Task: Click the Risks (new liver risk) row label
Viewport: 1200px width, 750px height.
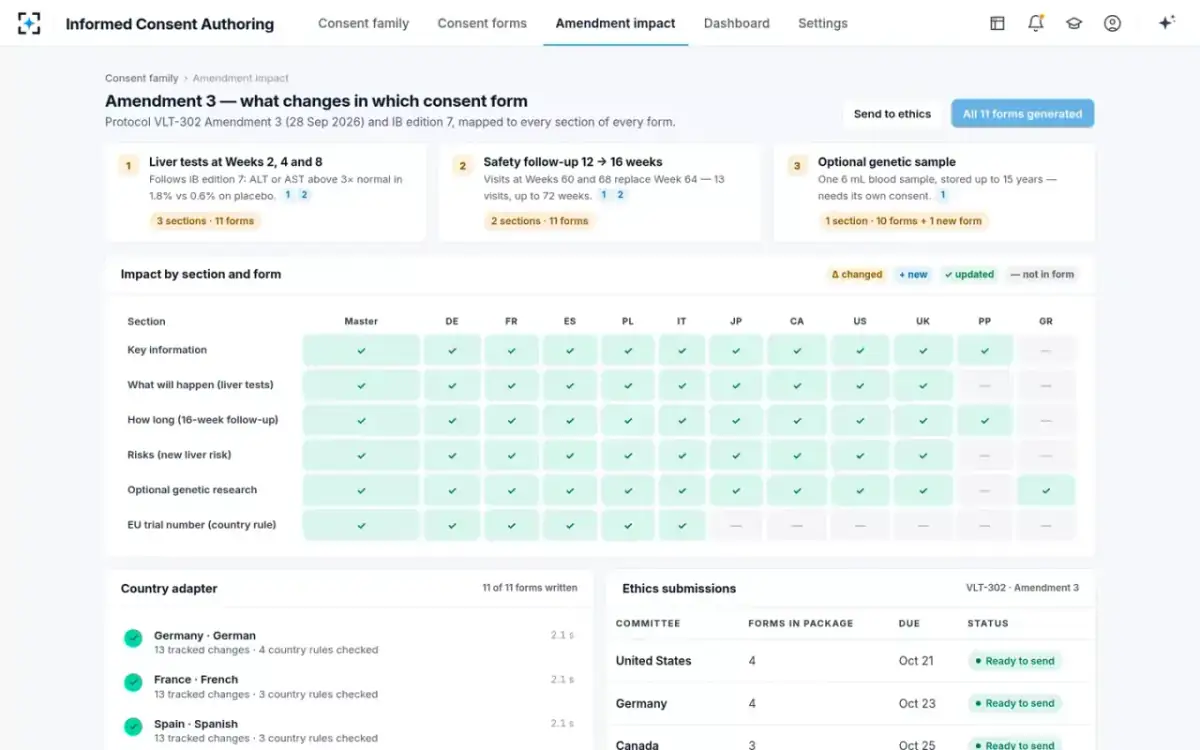Action: point(179,455)
